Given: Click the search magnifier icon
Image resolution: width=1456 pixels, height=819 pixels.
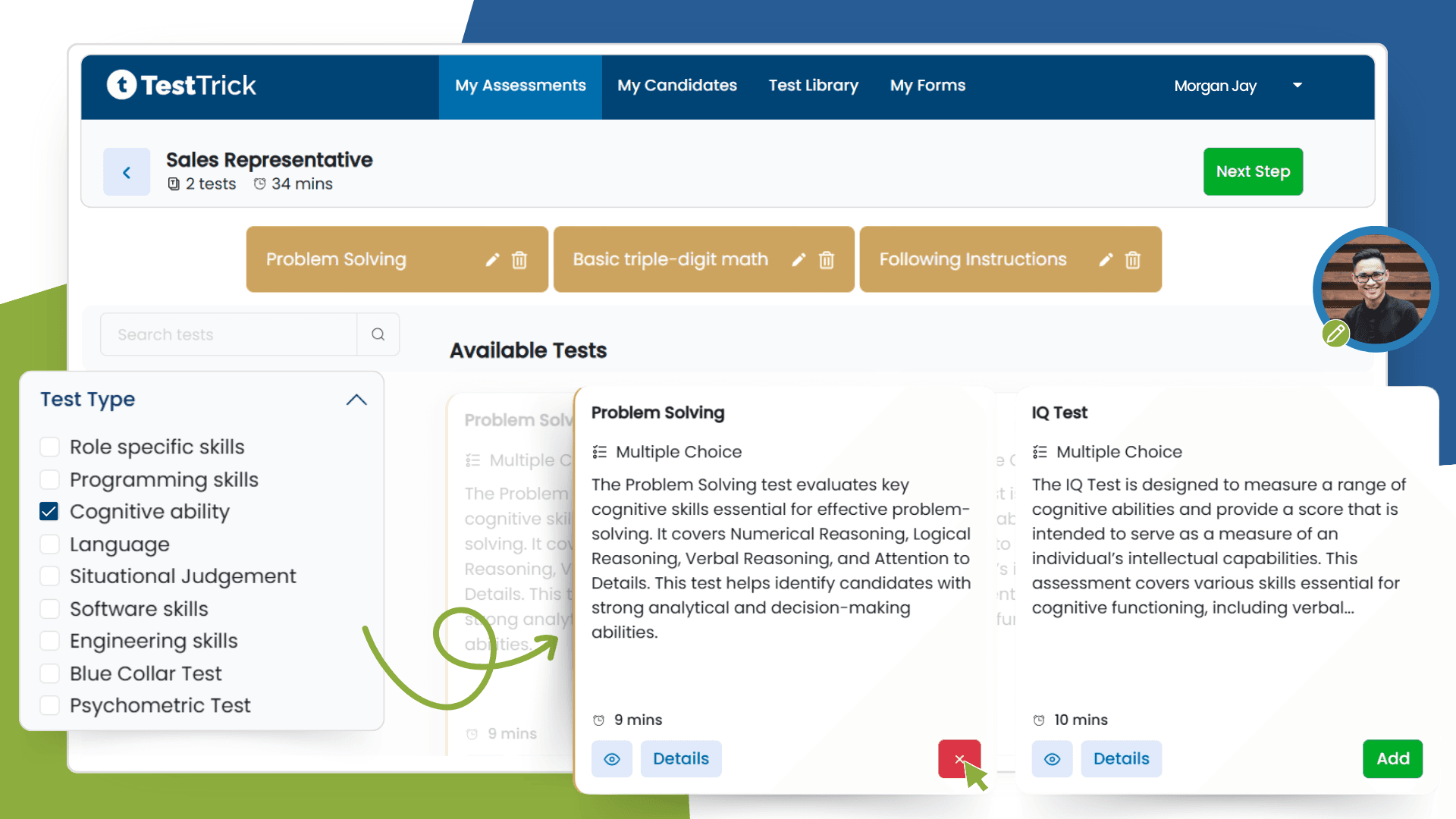Looking at the screenshot, I should 378,334.
